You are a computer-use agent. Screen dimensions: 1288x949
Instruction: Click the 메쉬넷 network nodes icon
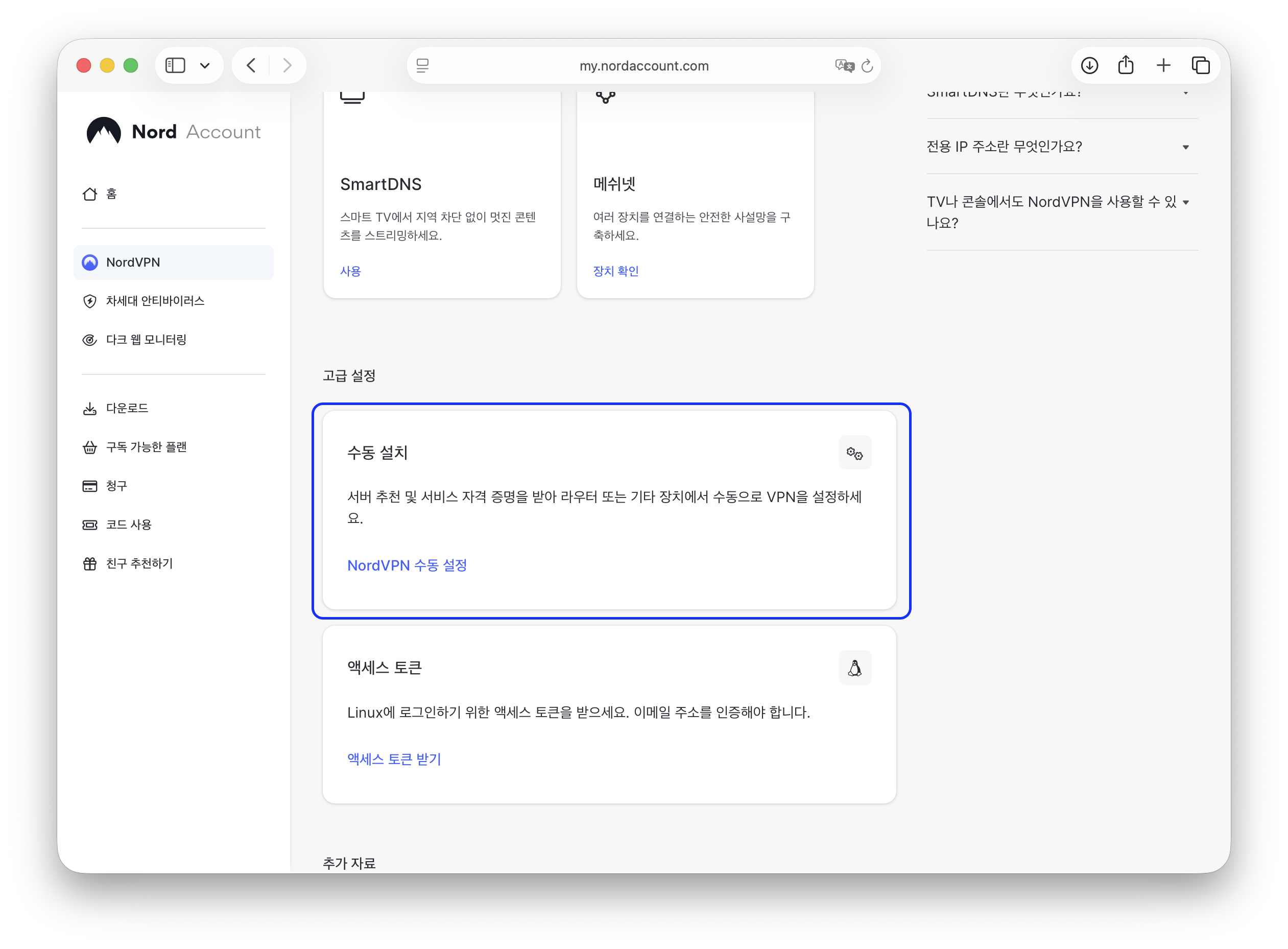(x=605, y=98)
